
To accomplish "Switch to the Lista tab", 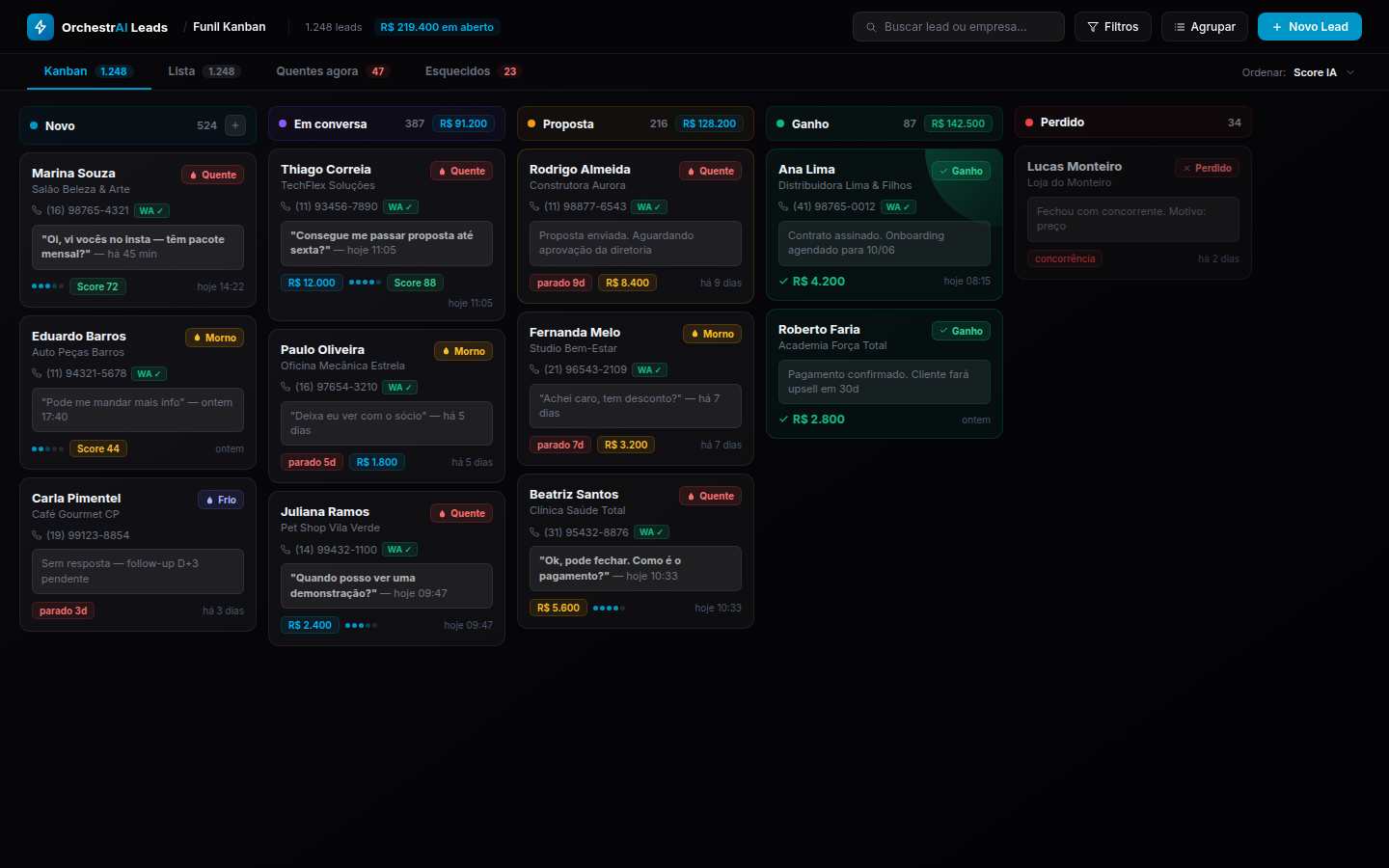I will coord(204,71).
